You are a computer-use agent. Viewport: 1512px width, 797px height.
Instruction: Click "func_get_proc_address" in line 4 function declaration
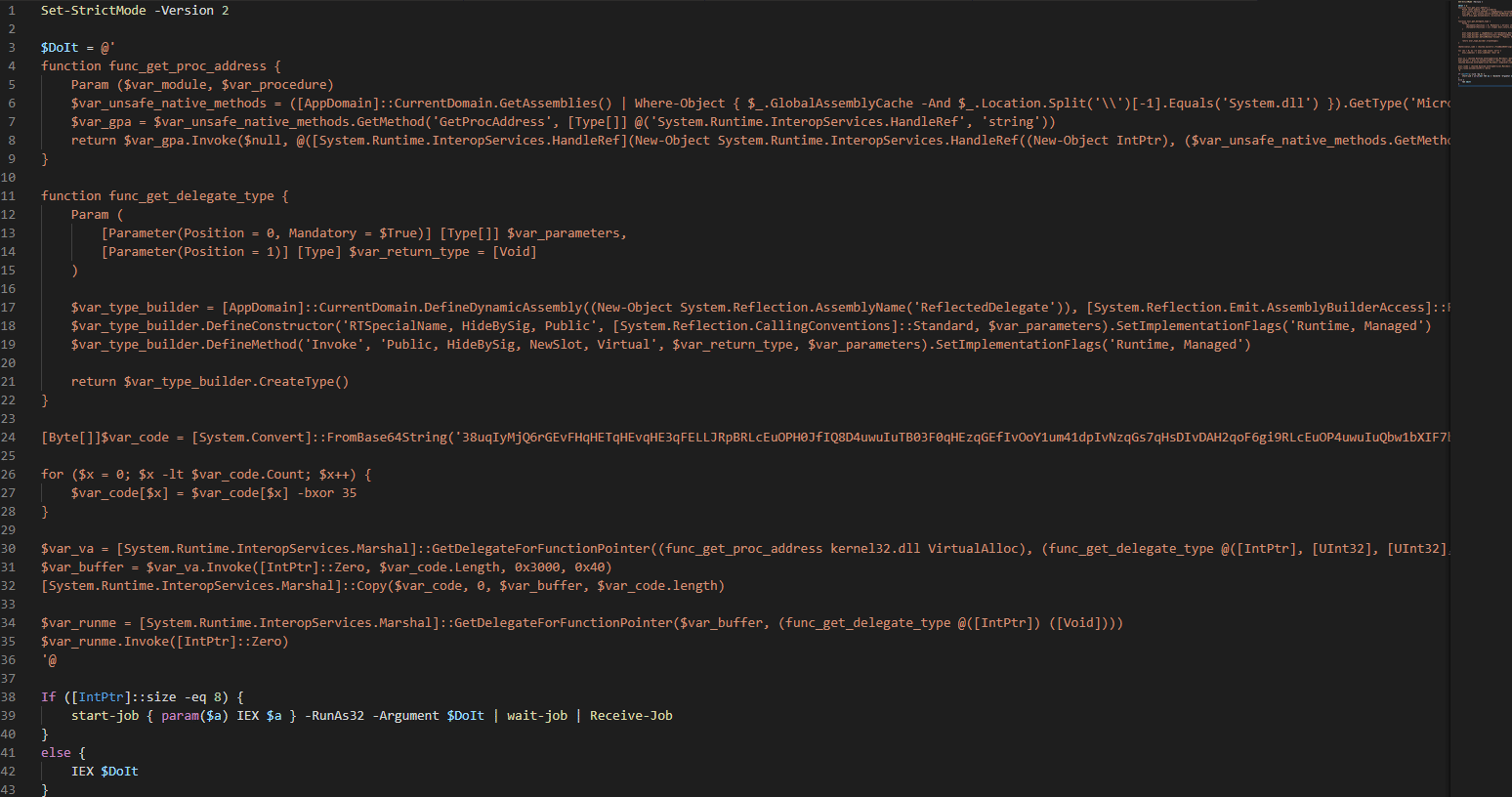(188, 66)
